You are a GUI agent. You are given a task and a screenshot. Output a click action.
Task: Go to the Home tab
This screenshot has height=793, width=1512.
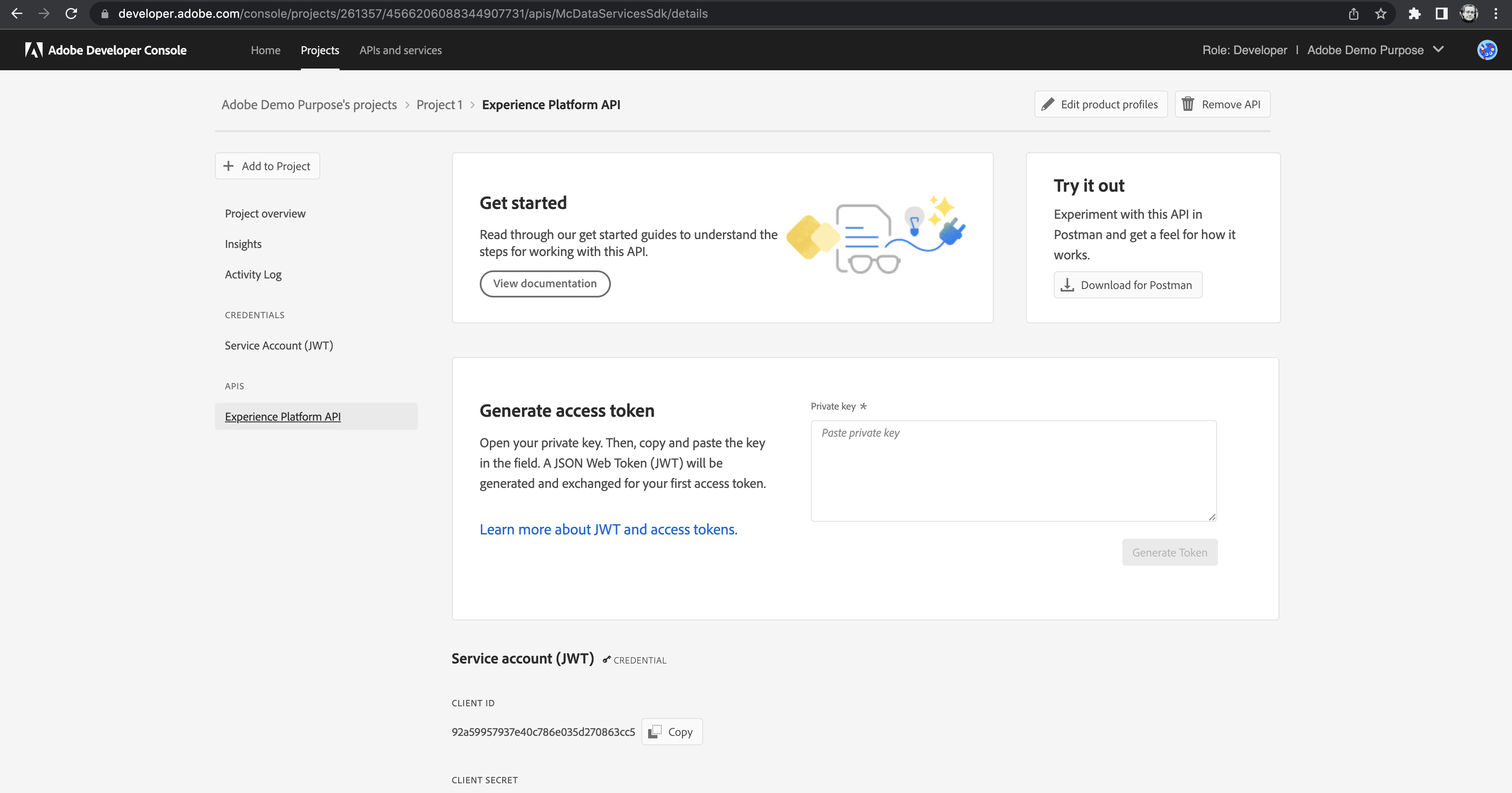point(265,50)
